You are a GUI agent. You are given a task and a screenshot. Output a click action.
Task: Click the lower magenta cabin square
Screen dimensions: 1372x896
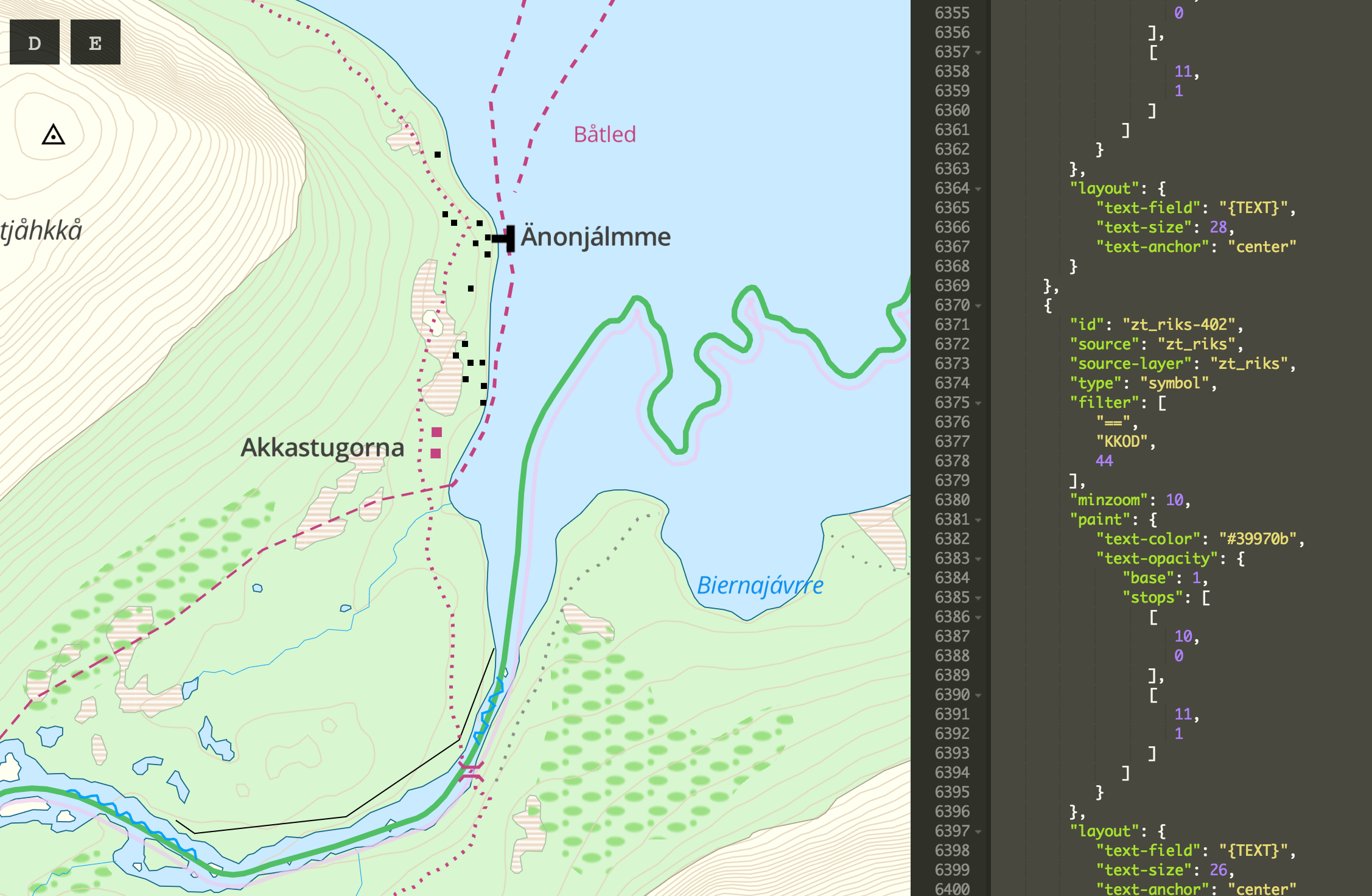point(435,453)
